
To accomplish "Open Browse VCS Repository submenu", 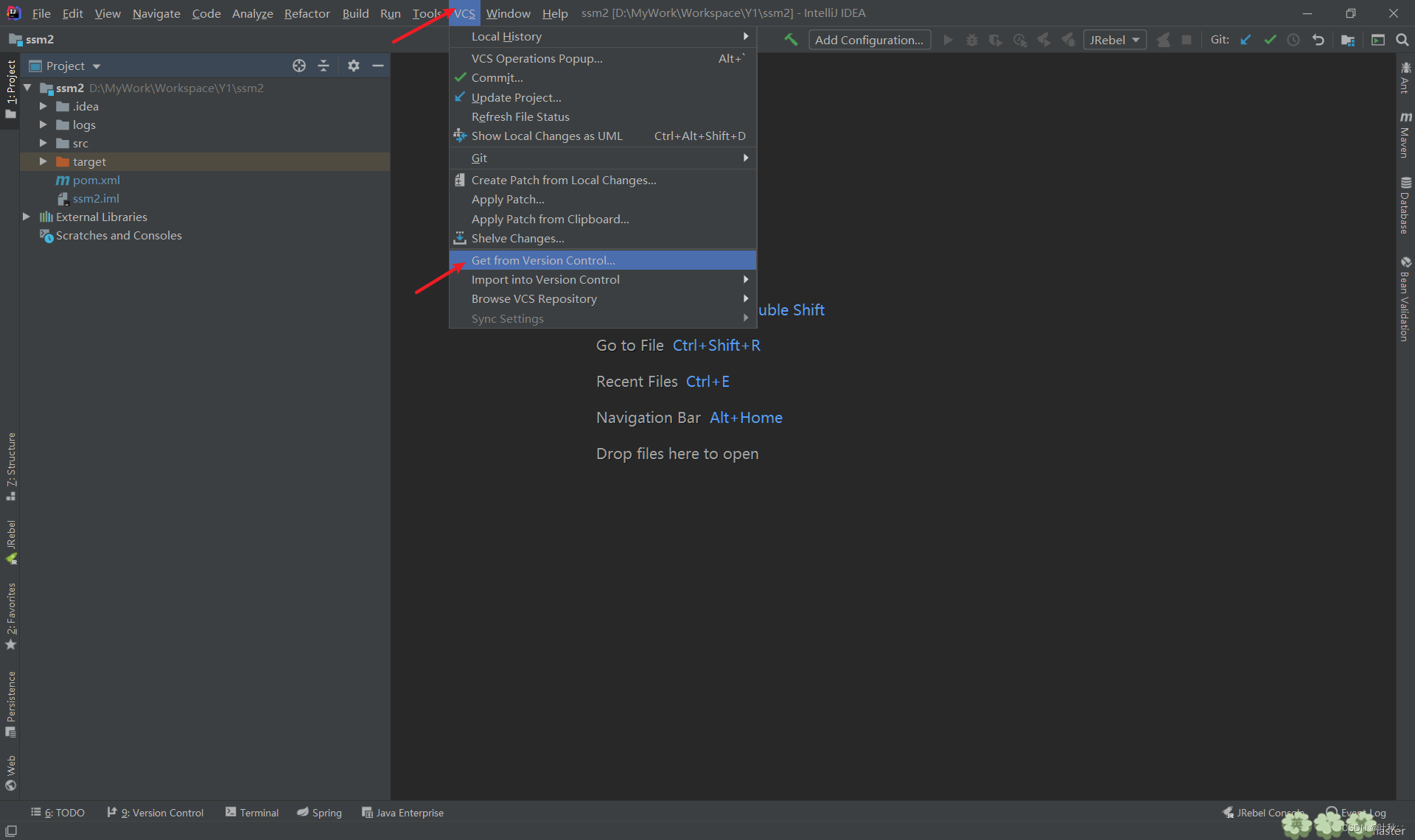I will tap(603, 298).
